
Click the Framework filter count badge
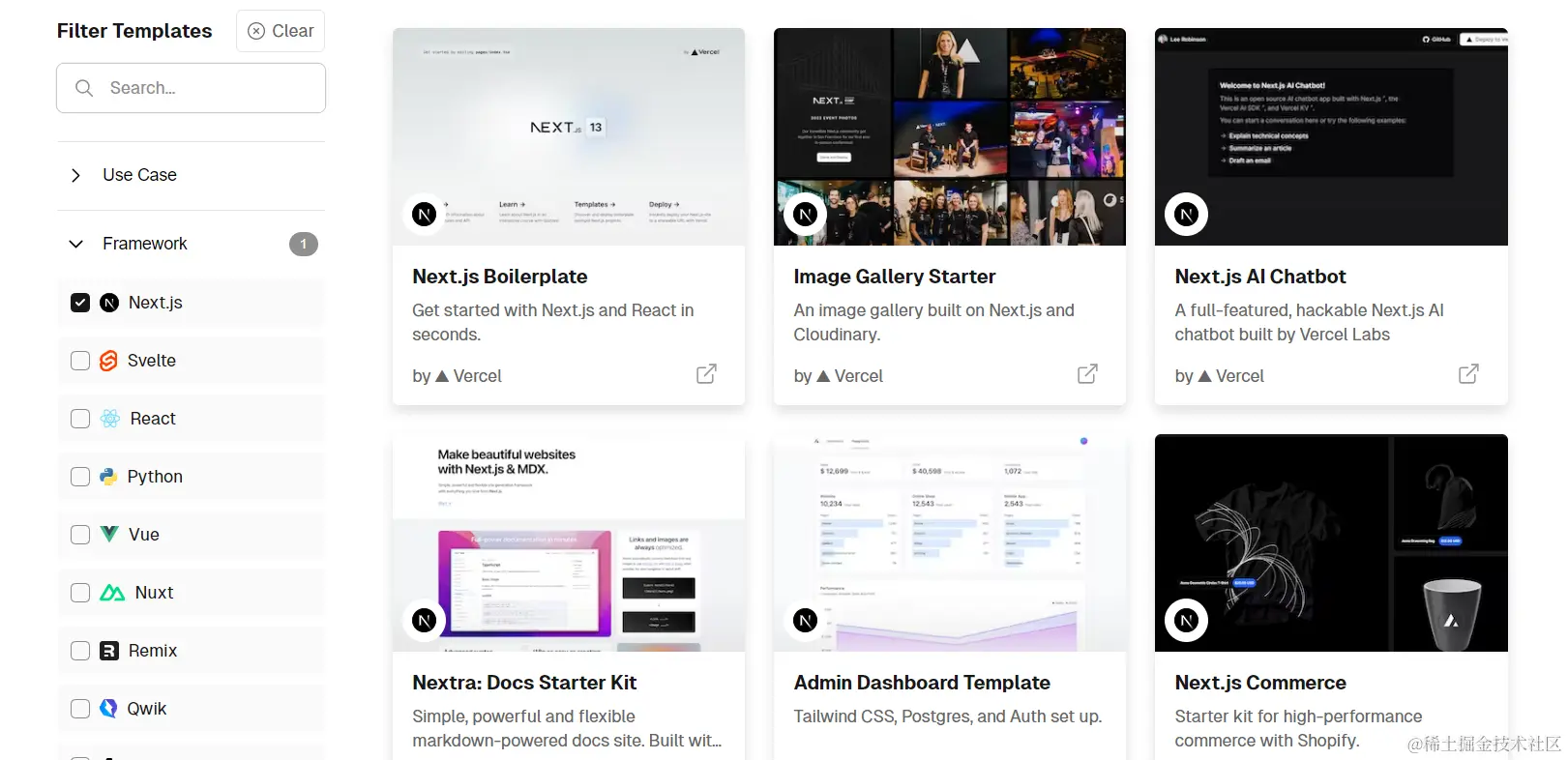(x=304, y=244)
